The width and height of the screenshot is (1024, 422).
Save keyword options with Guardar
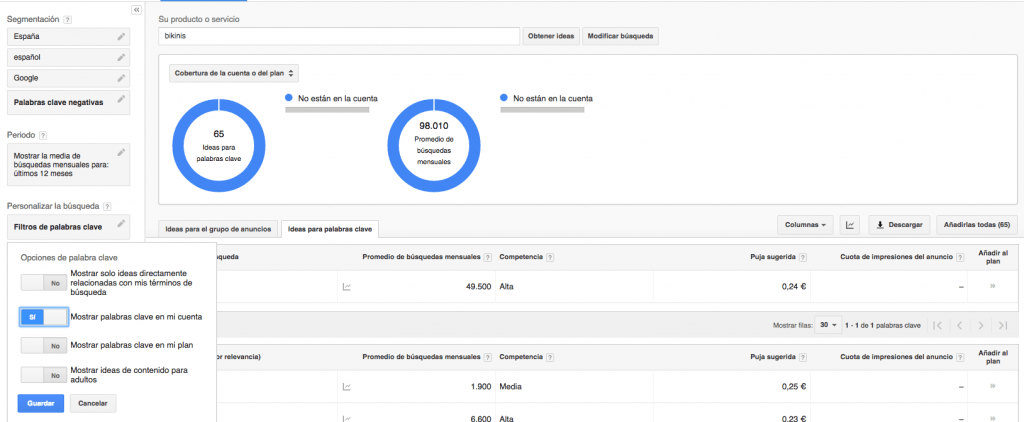coord(41,403)
